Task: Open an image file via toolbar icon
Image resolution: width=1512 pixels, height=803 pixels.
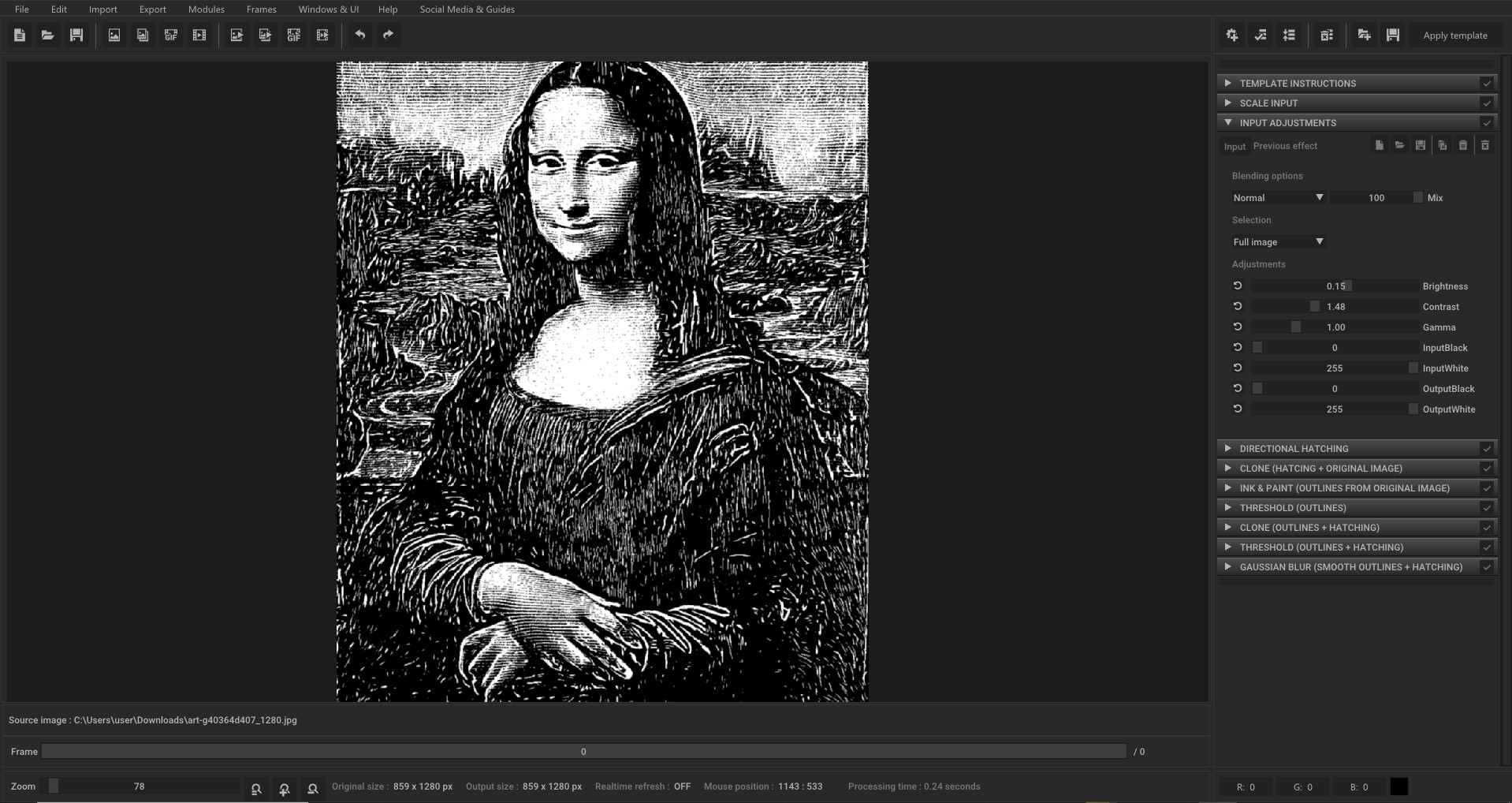Action: pos(114,35)
